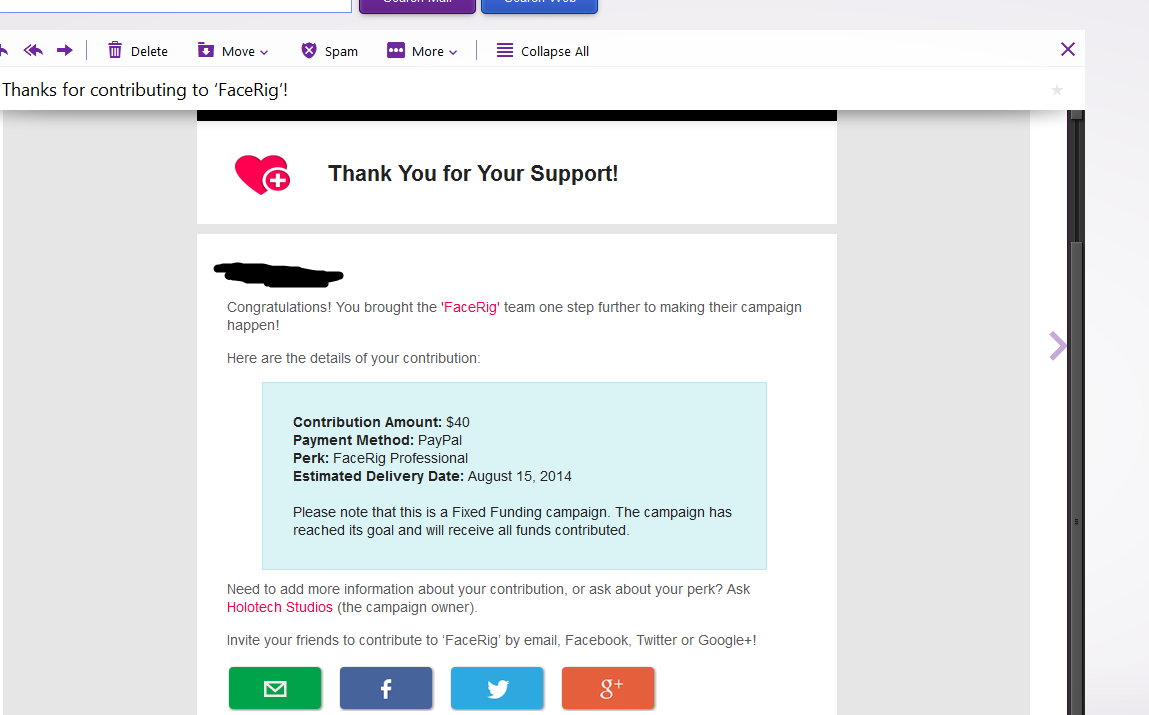Share campaign on Facebook
This screenshot has width=1149, height=715.
point(385,688)
